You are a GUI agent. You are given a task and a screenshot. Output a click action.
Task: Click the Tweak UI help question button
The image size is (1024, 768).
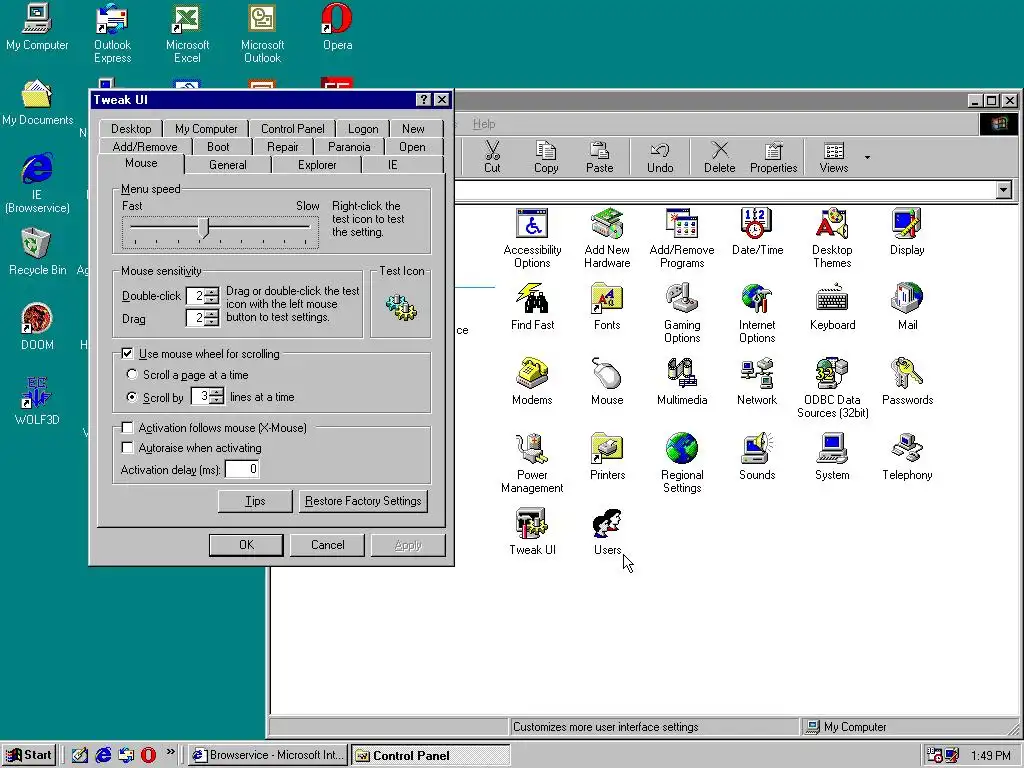tap(424, 99)
